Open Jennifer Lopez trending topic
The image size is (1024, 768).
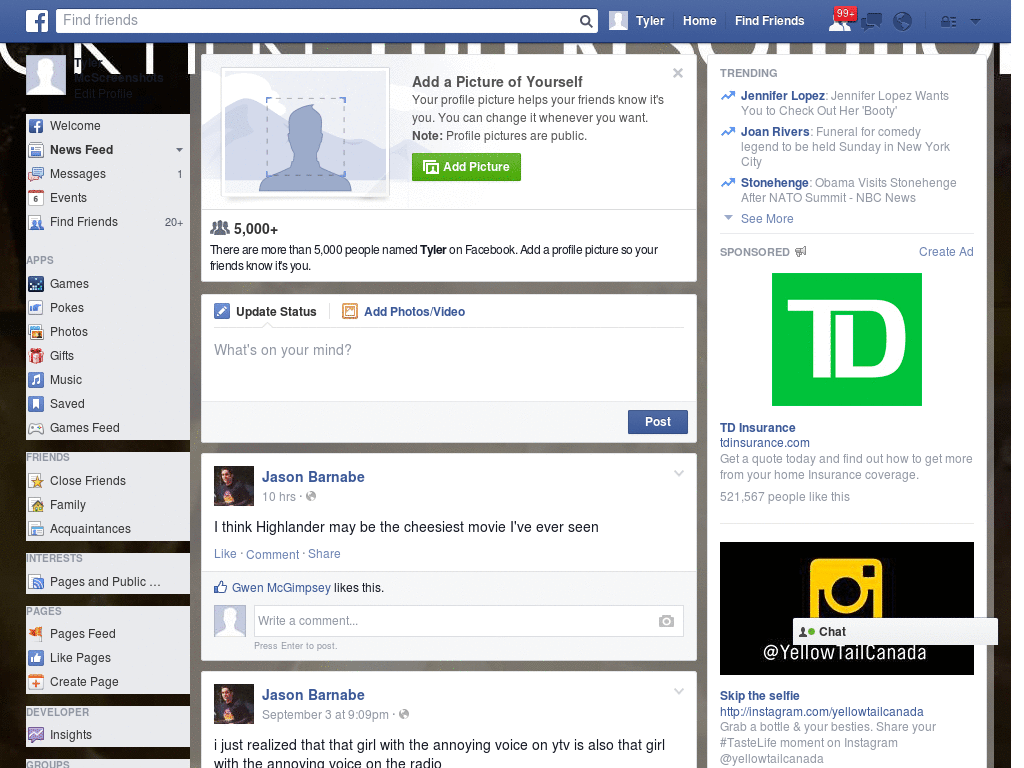coord(782,96)
